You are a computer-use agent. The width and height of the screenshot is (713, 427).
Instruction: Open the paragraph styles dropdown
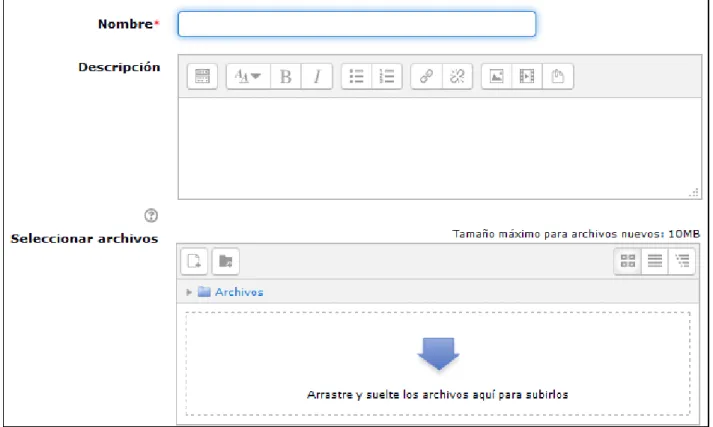point(248,76)
